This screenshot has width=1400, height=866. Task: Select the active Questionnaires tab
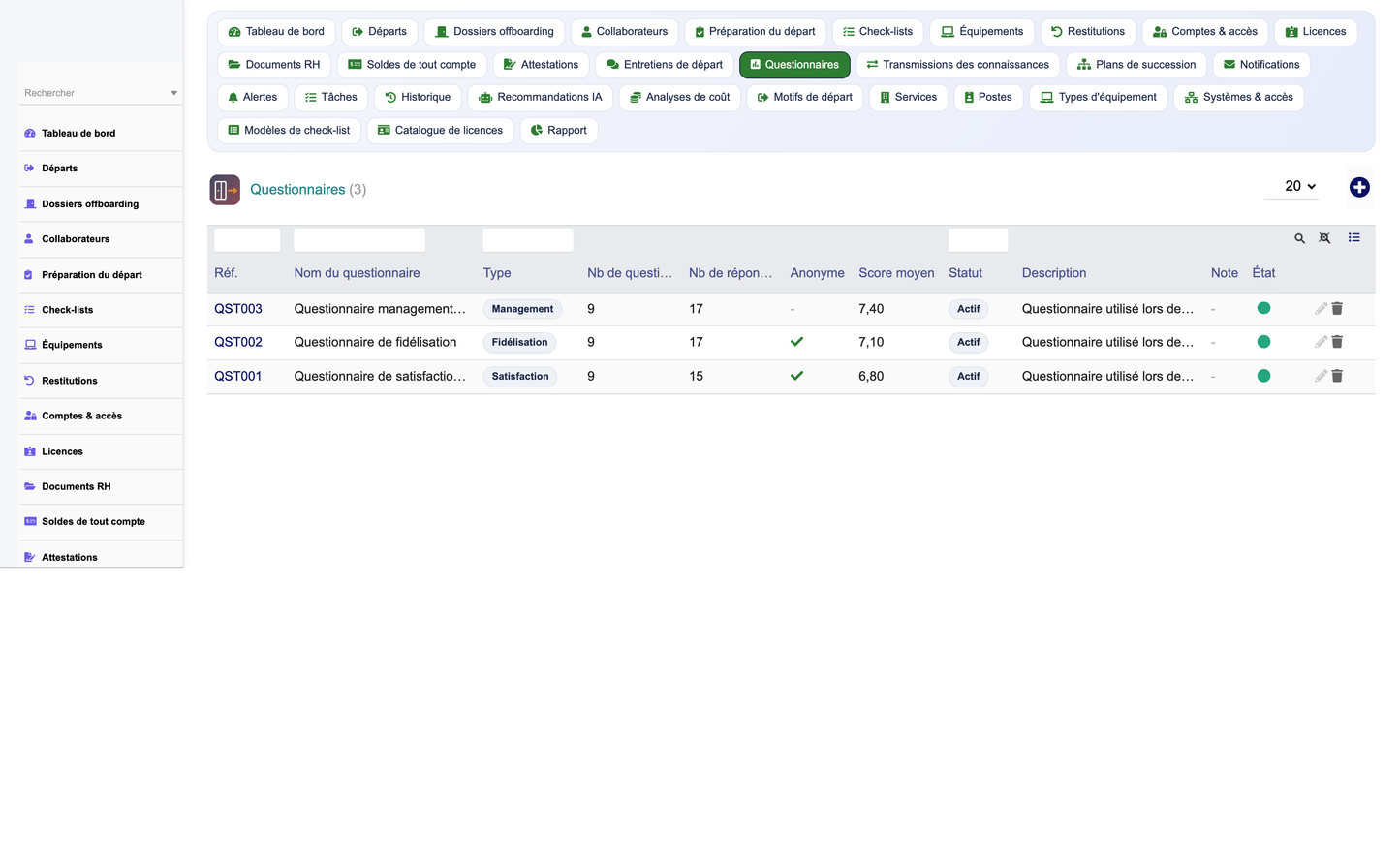tap(794, 65)
